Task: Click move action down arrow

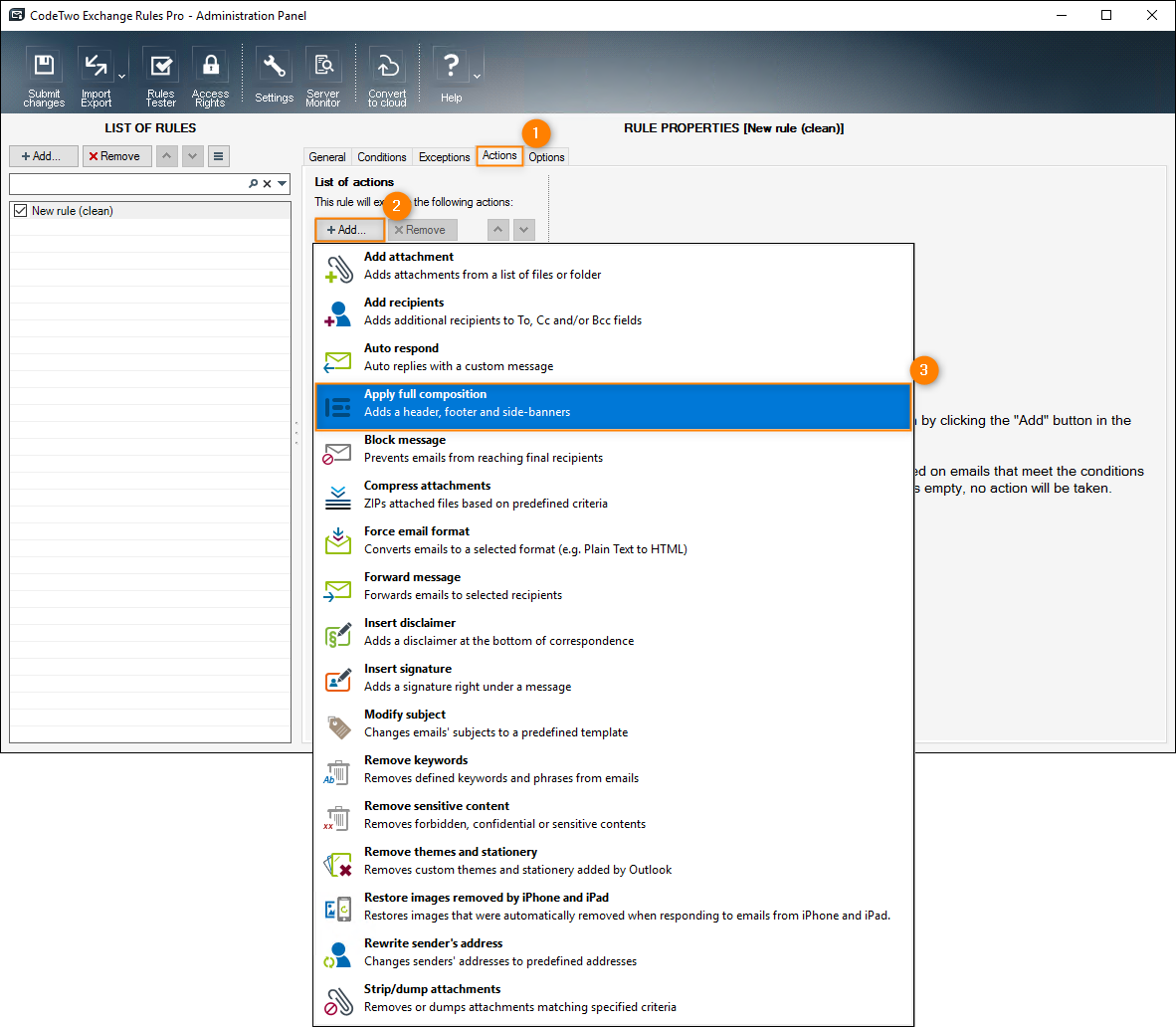Action: [524, 230]
